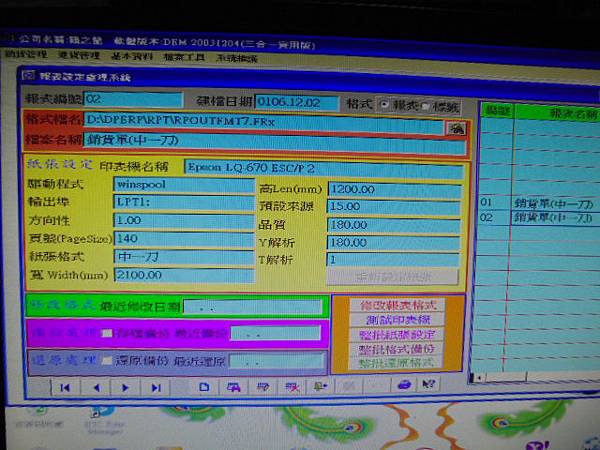600x450 pixels.
Task: Open the 基本資料 menu
Action: 132,57
